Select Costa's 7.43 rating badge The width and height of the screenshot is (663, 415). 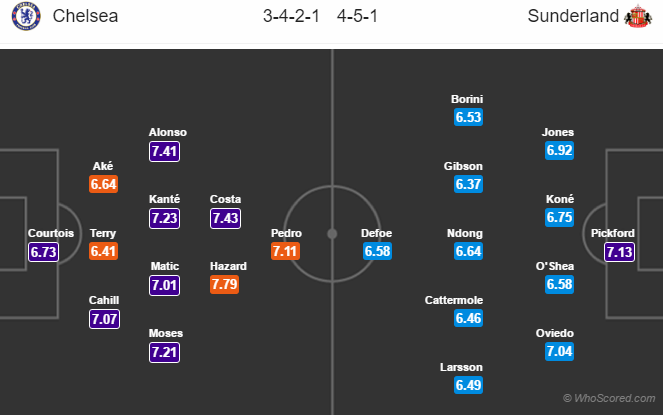pos(225,218)
